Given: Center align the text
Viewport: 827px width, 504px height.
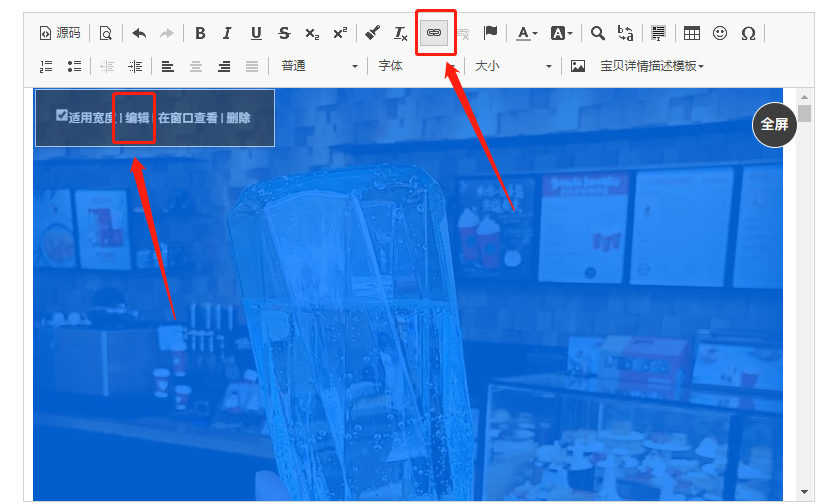Looking at the screenshot, I should tap(196, 66).
